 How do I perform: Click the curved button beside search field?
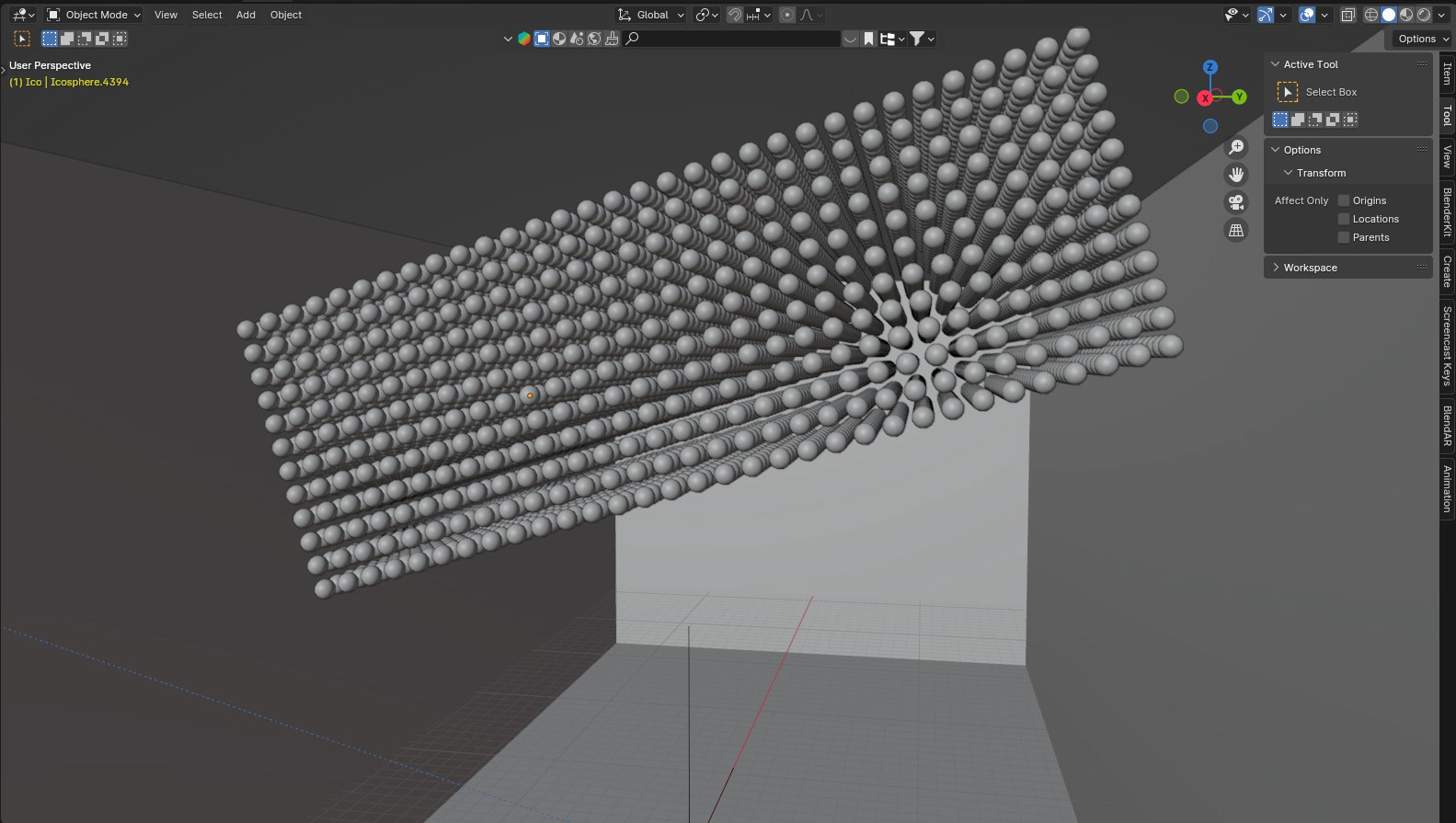[851, 39]
